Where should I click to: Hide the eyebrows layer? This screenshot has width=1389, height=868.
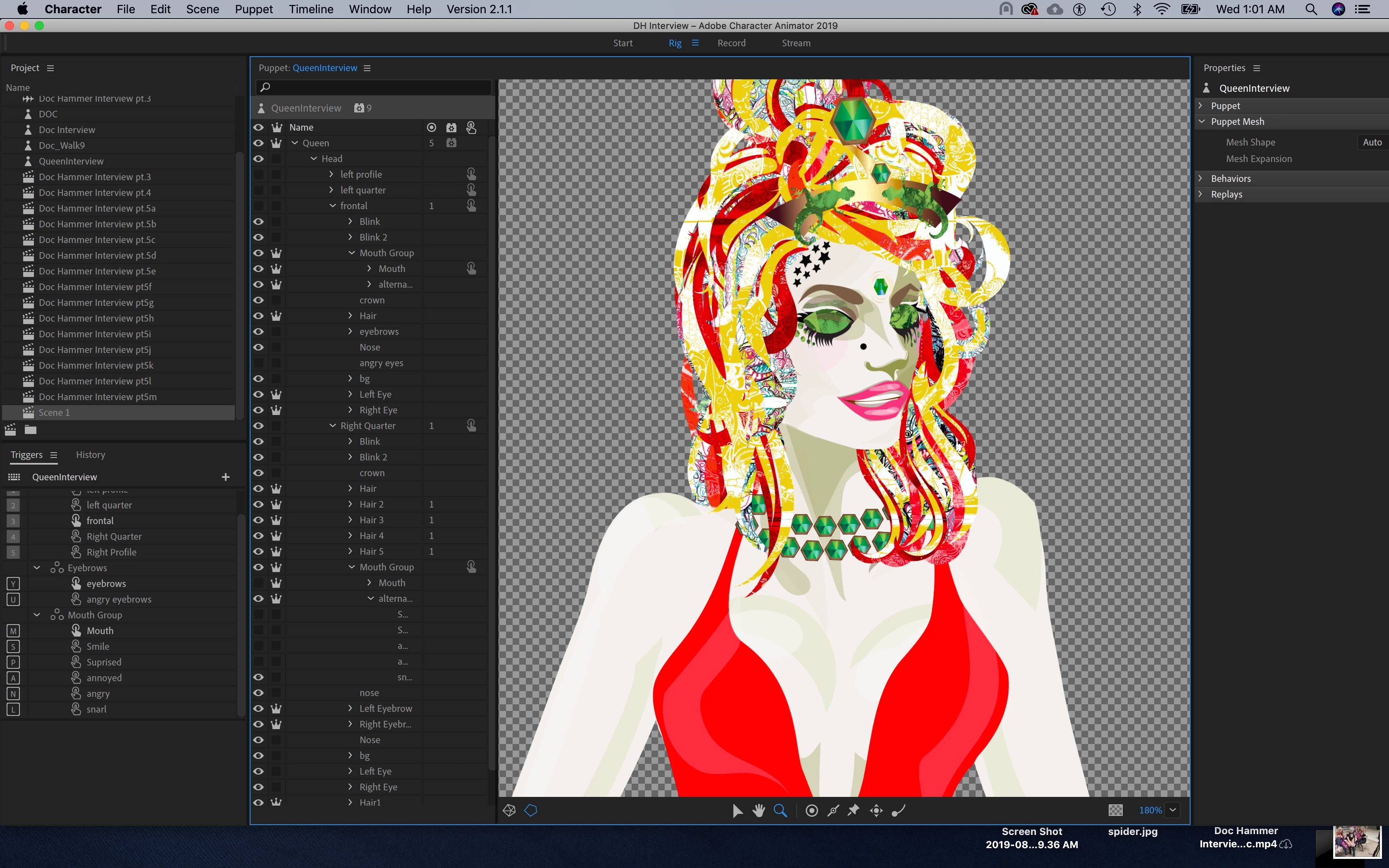(x=259, y=331)
